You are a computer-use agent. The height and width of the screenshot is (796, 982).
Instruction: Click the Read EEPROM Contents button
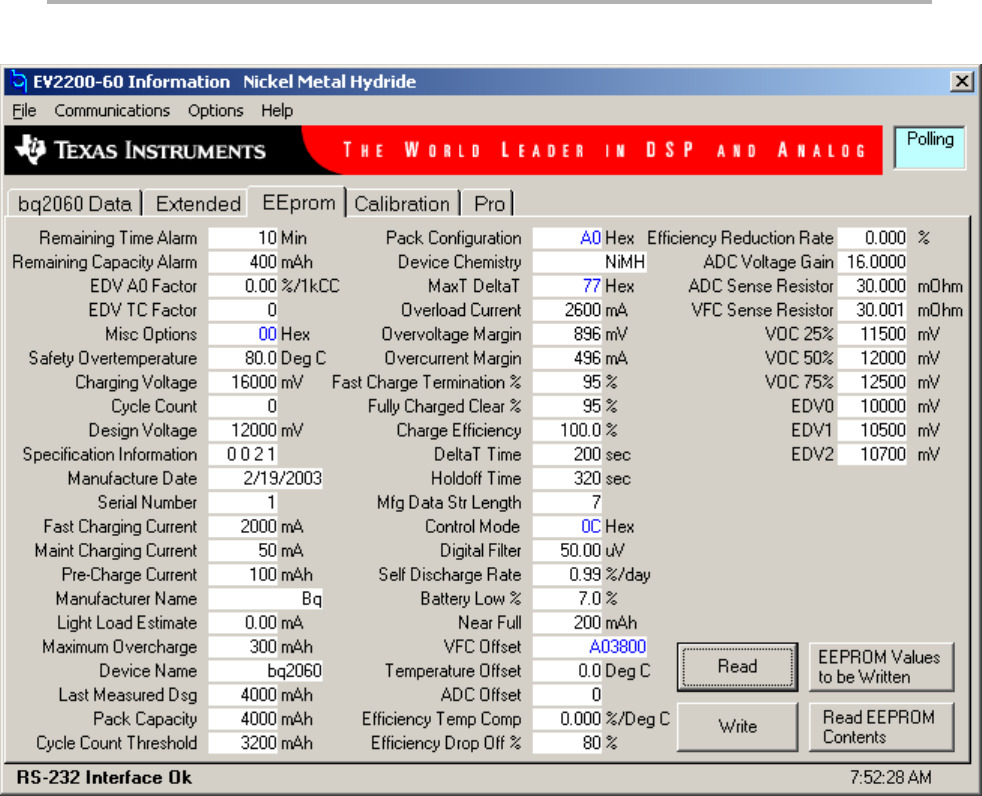(x=879, y=727)
